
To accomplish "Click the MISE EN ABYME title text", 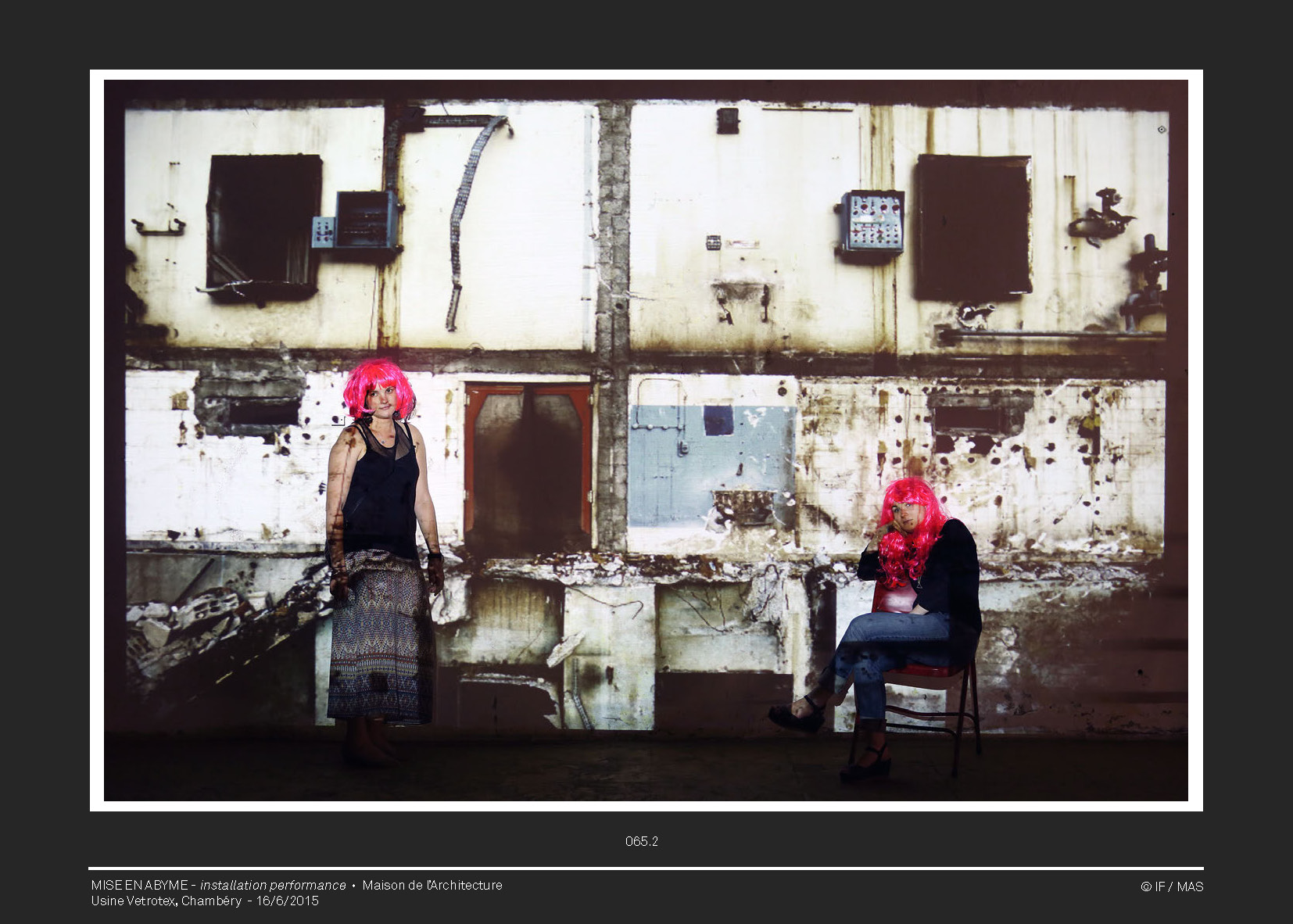I will [139, 885].
